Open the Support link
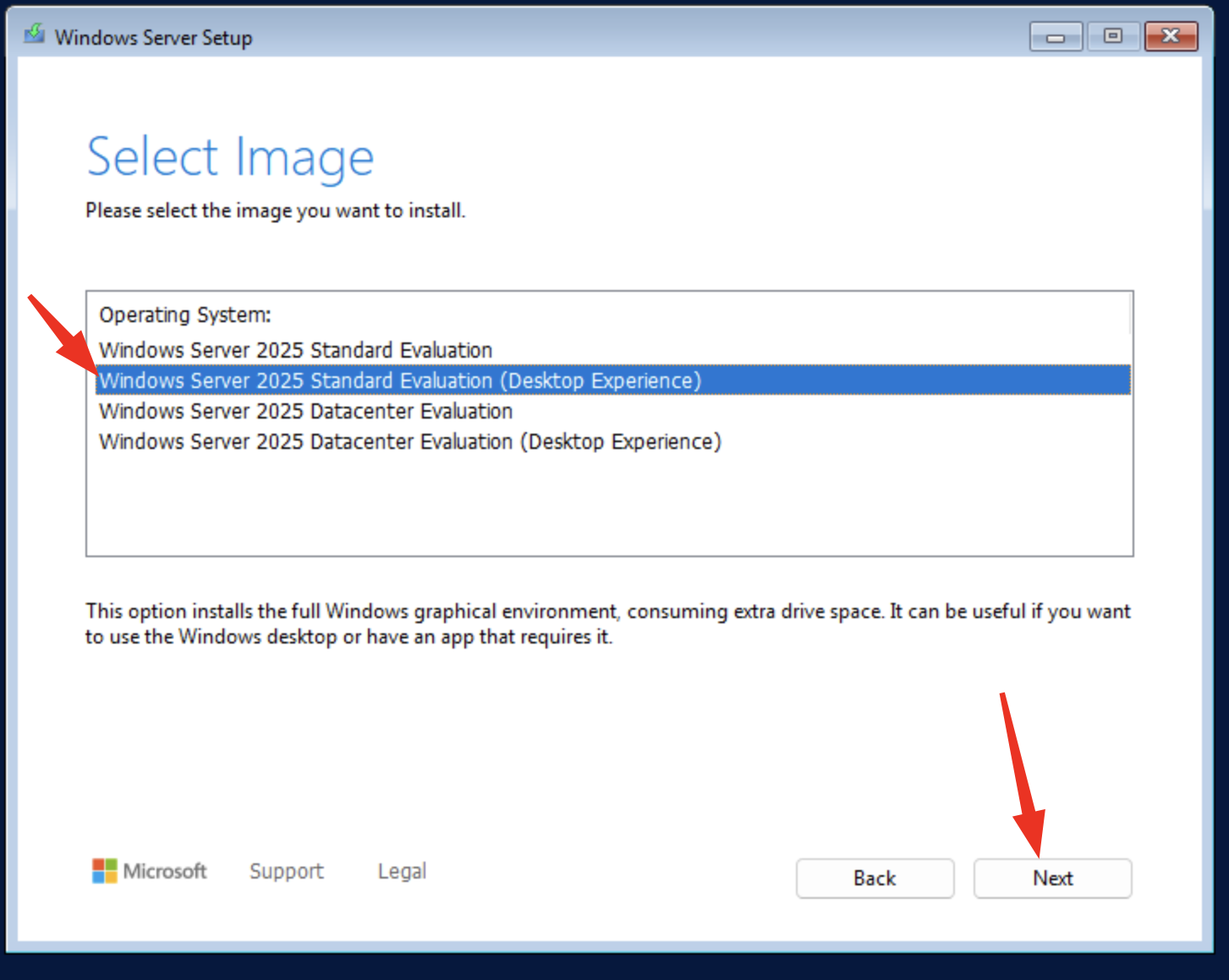 [286, 871]
